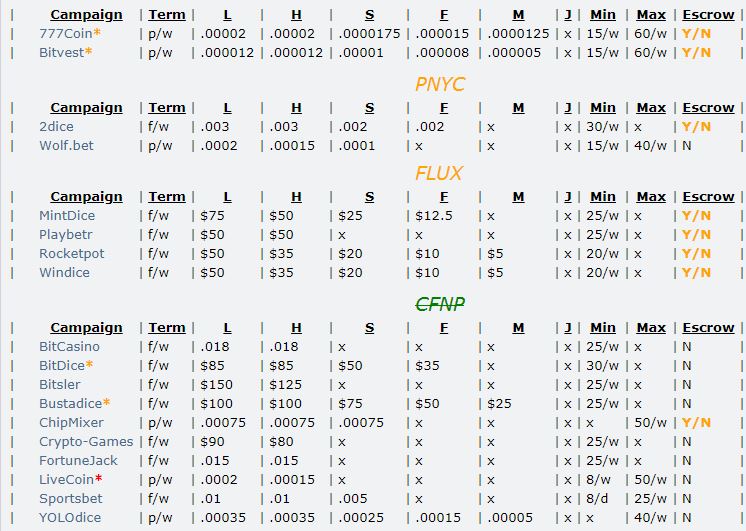Click ChipMixer's Y/N escrow link
Screen dimensions: 746x531
[696, 423]
